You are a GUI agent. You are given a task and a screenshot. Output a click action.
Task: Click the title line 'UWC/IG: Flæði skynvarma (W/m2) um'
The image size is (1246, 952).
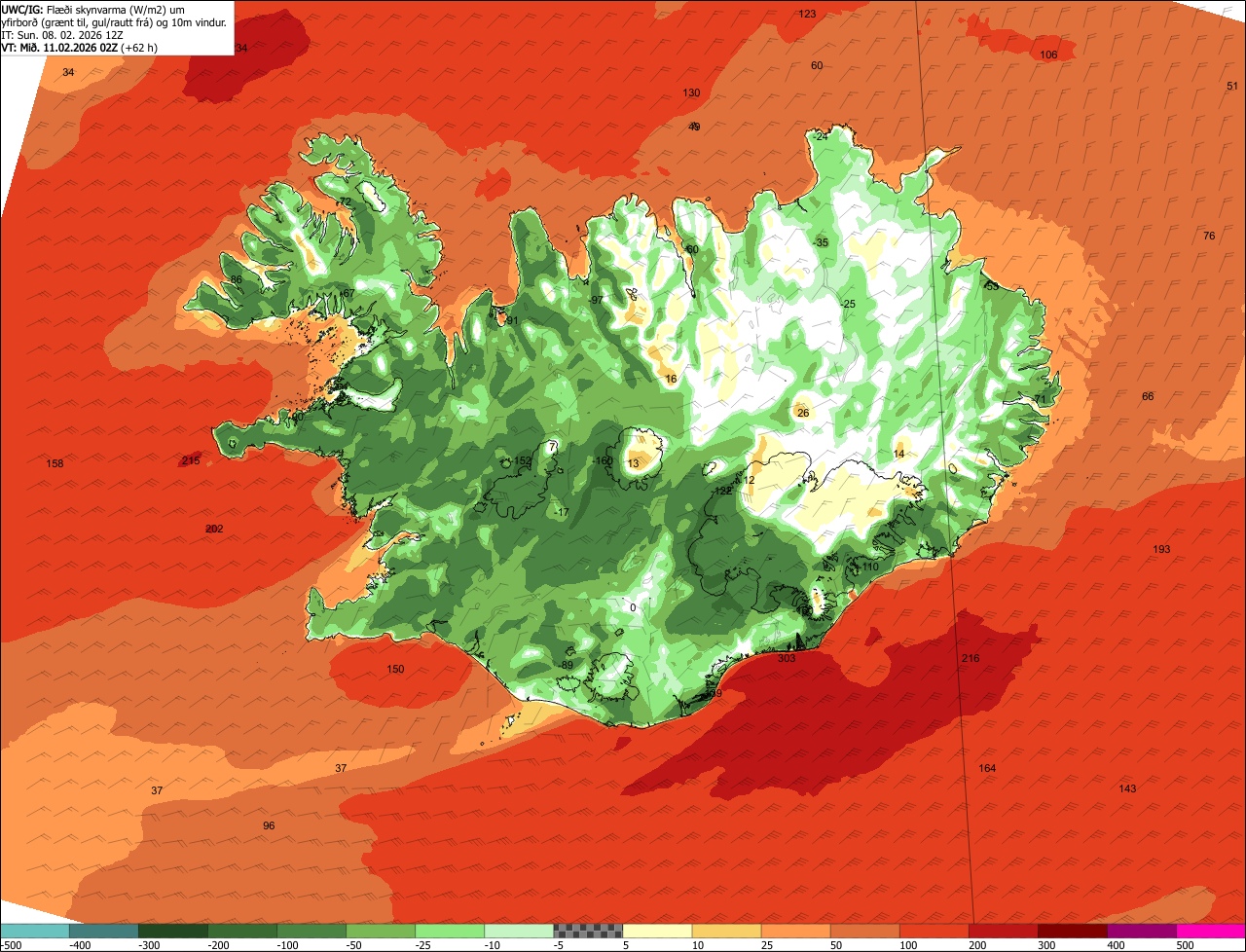pos(93,9)
